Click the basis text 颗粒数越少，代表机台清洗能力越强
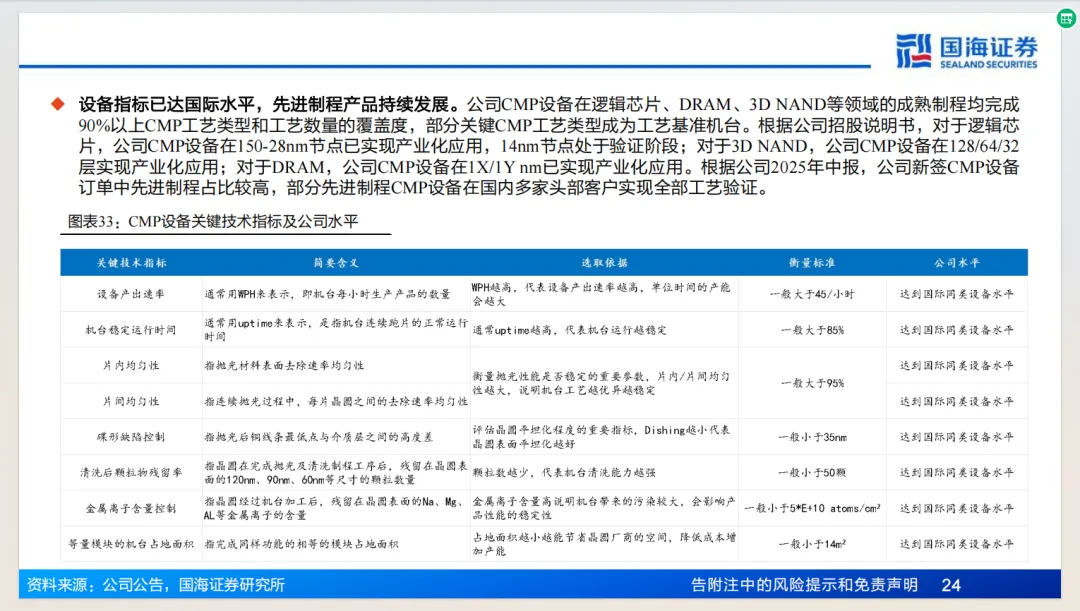Viewport: 1080px width, 611px height. coord(564,473)
